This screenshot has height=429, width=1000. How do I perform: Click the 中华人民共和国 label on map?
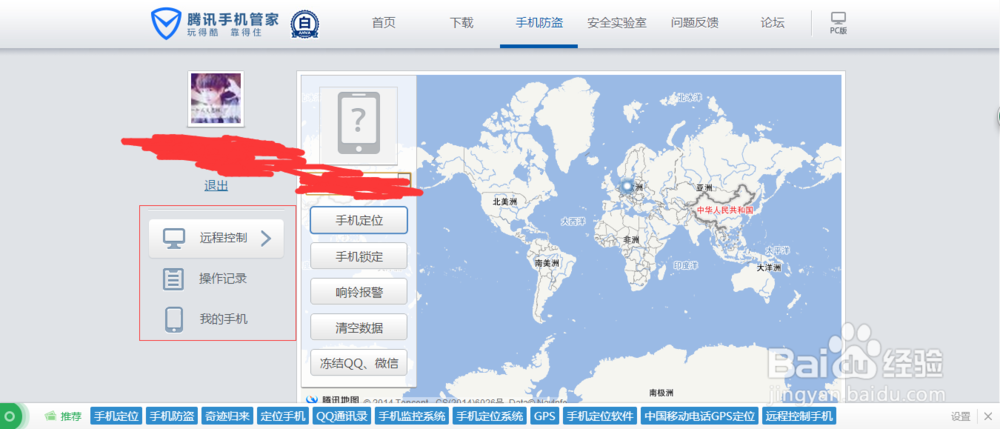tap(725, 209)
